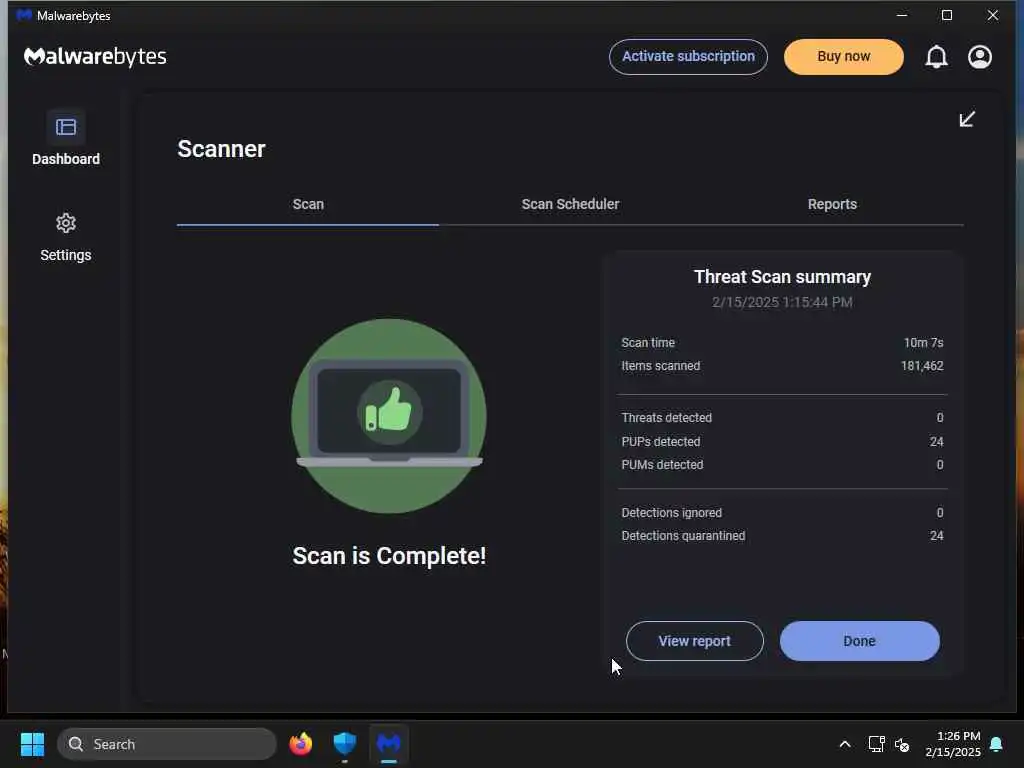This screenshot has height=768, width=1024.
Task: Click Activate subscription button
Action: click(x=688, y=57)
